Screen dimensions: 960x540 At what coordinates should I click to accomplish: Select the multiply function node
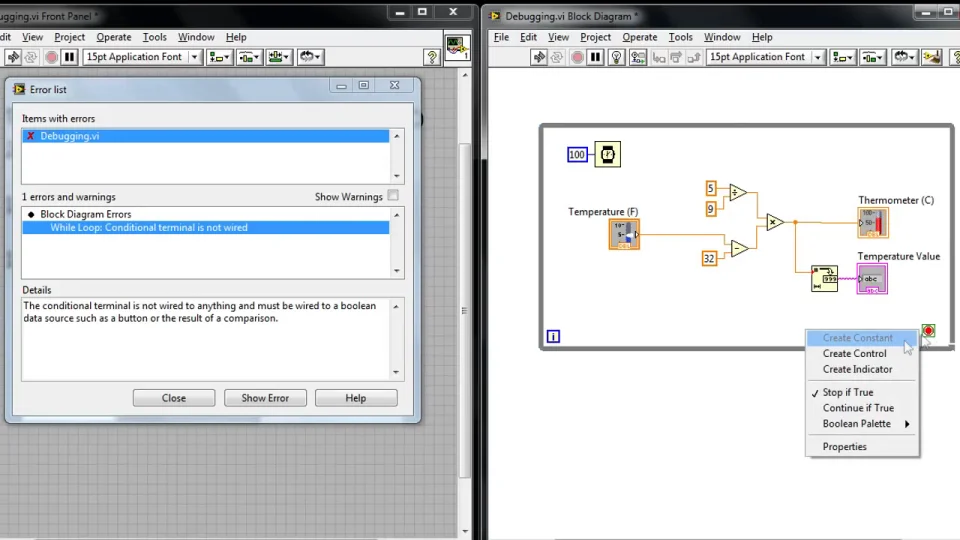pos(774,222)
